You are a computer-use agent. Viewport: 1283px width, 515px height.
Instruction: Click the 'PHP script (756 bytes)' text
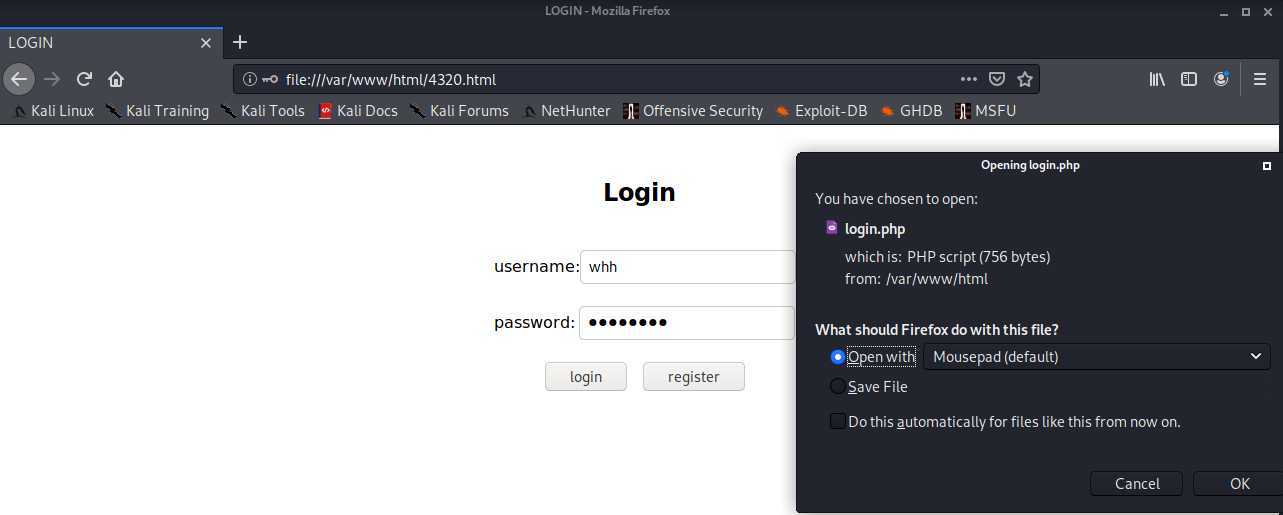tap(979, 257)
